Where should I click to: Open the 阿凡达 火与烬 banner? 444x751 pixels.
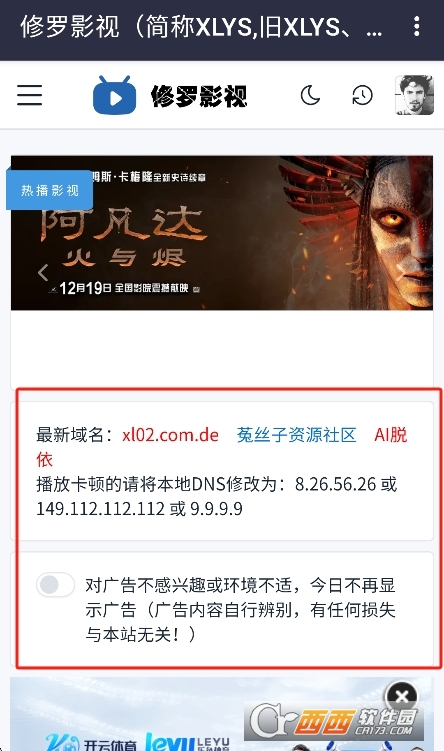coord(222,233)
